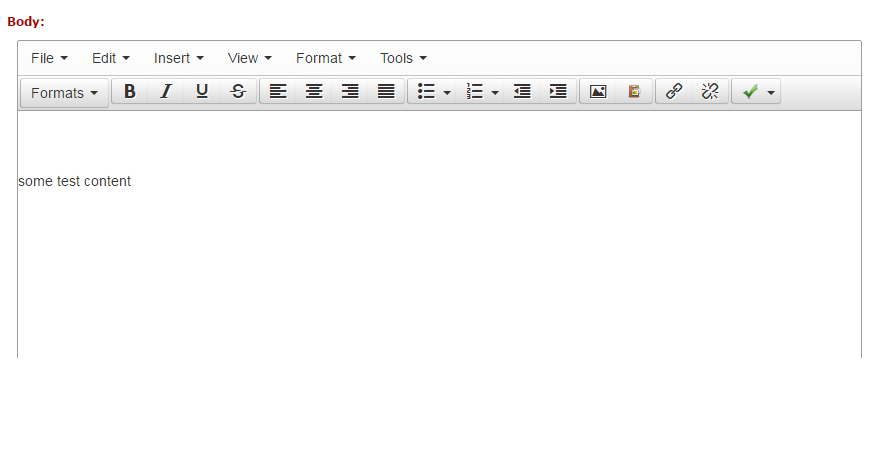Image resolution: width=890 pixels, height=463 pixels.
Task: Open the View menu
Action: pyautogui.click(x=249, y=58)
